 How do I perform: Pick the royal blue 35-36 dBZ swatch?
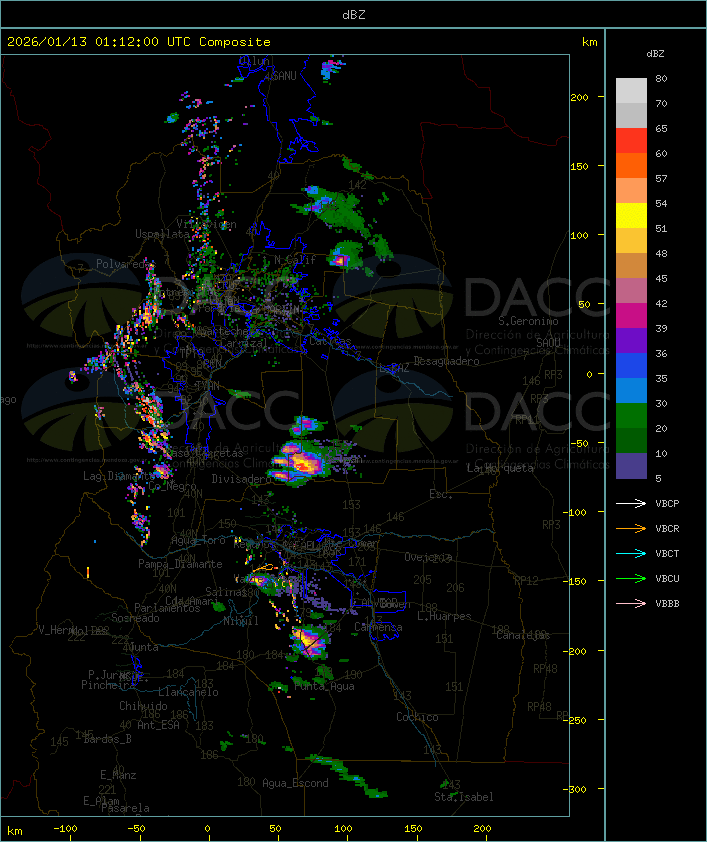coord(631,365)
